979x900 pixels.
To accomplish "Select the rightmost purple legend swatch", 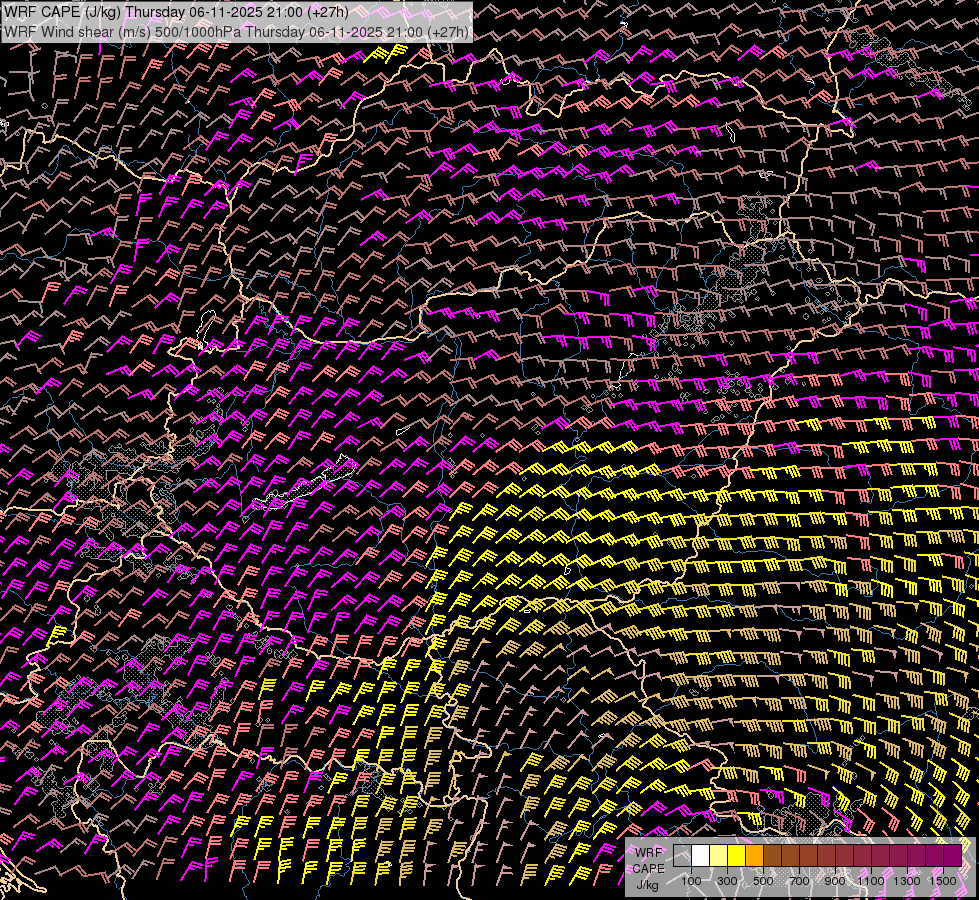I will click(x=952, y=856).
